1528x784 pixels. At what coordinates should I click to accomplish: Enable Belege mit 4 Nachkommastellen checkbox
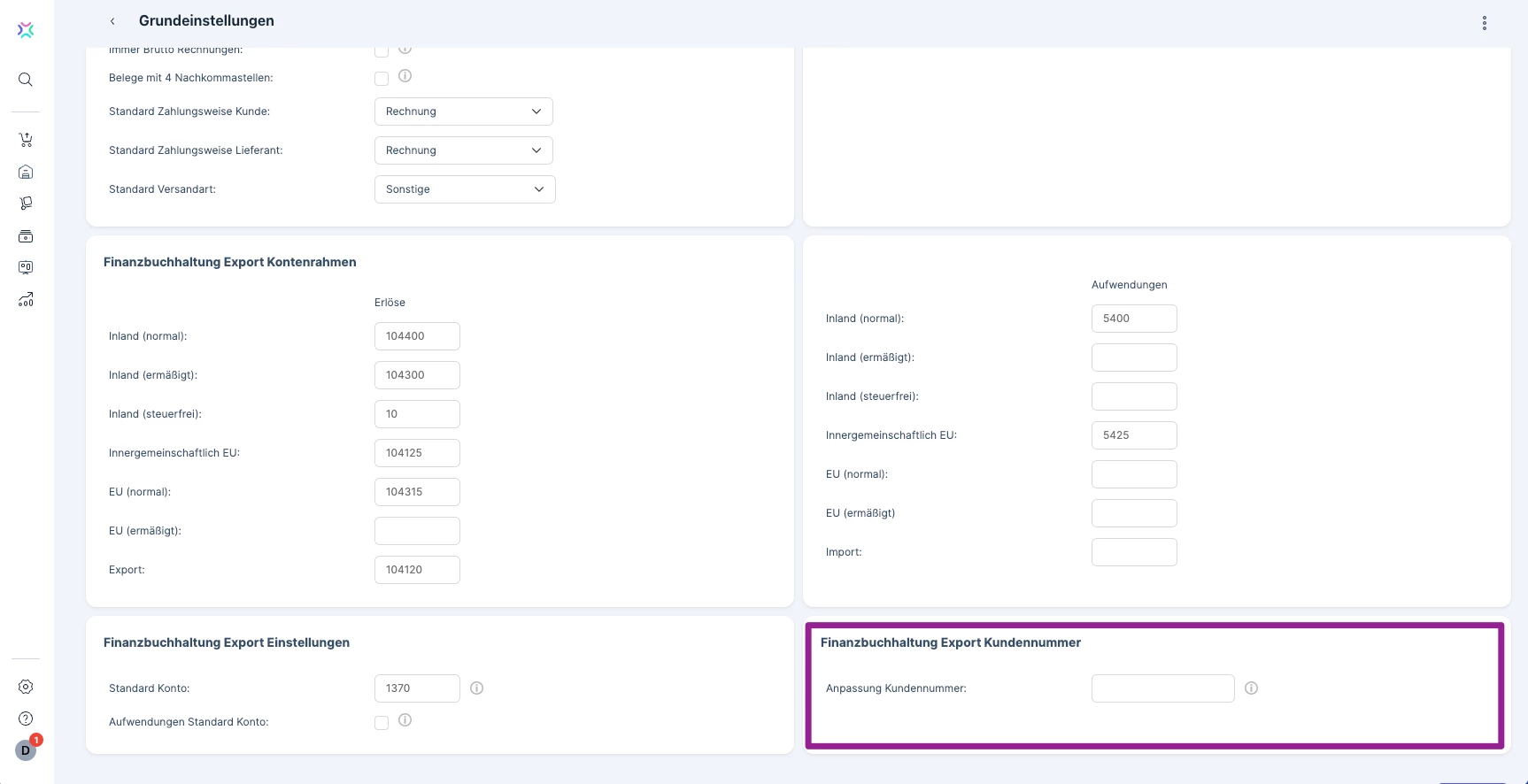click(x=382, y=79)
